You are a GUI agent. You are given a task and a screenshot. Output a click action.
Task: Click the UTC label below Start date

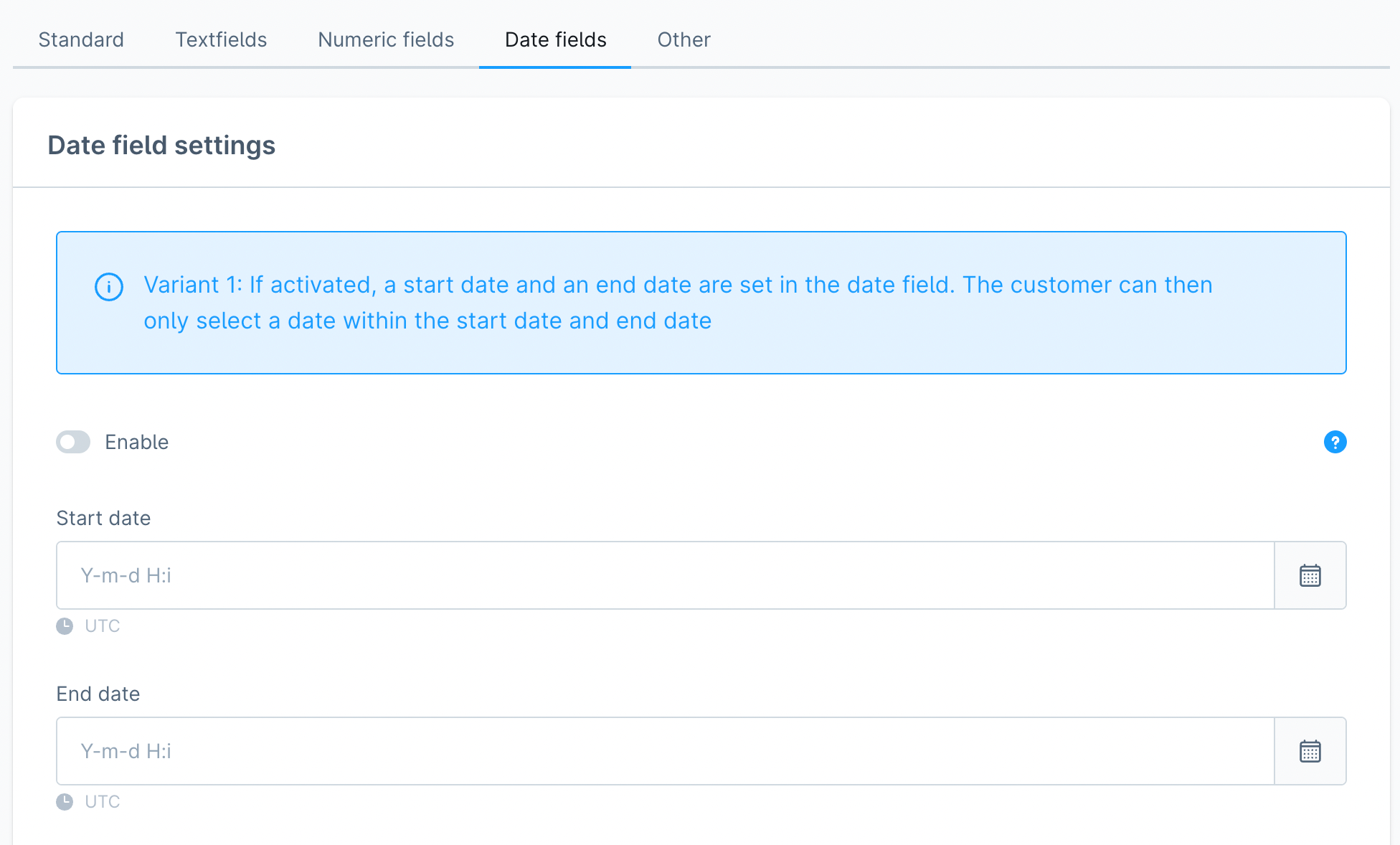point(103,626)
